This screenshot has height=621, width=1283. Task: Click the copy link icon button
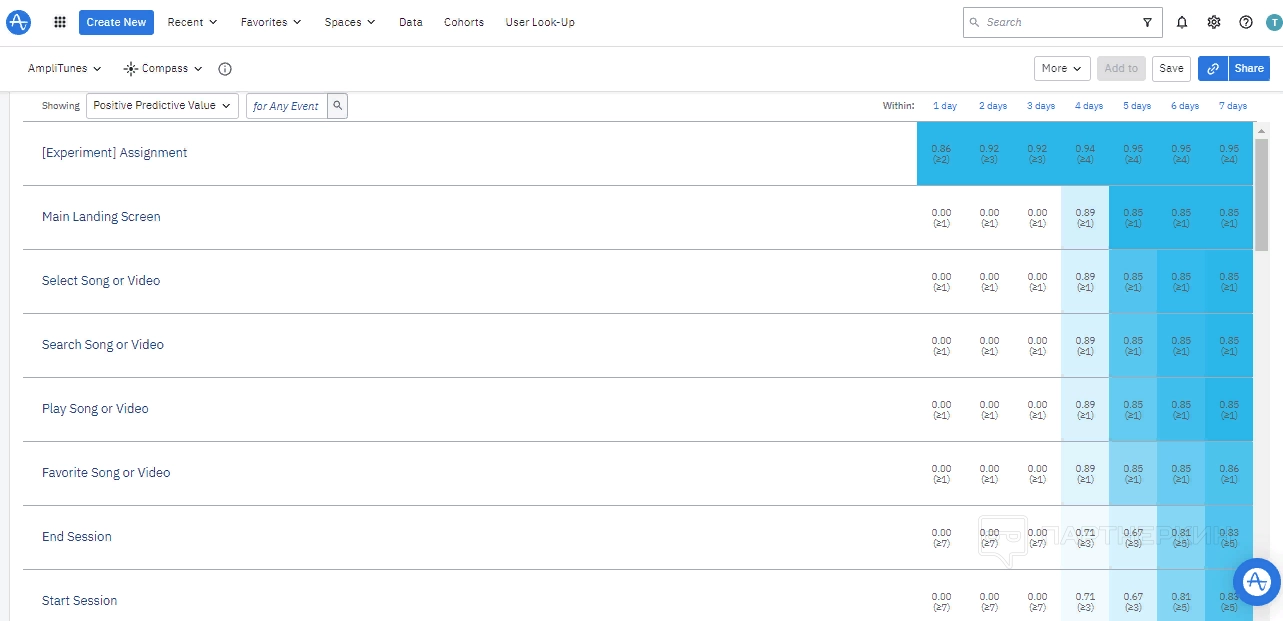[x=1213, y=69]
